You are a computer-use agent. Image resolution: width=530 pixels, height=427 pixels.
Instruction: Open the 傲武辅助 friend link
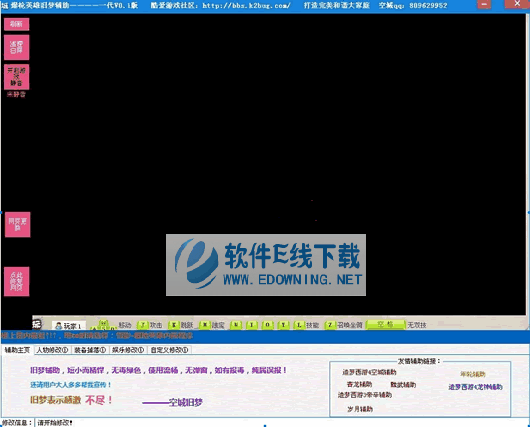403,385
